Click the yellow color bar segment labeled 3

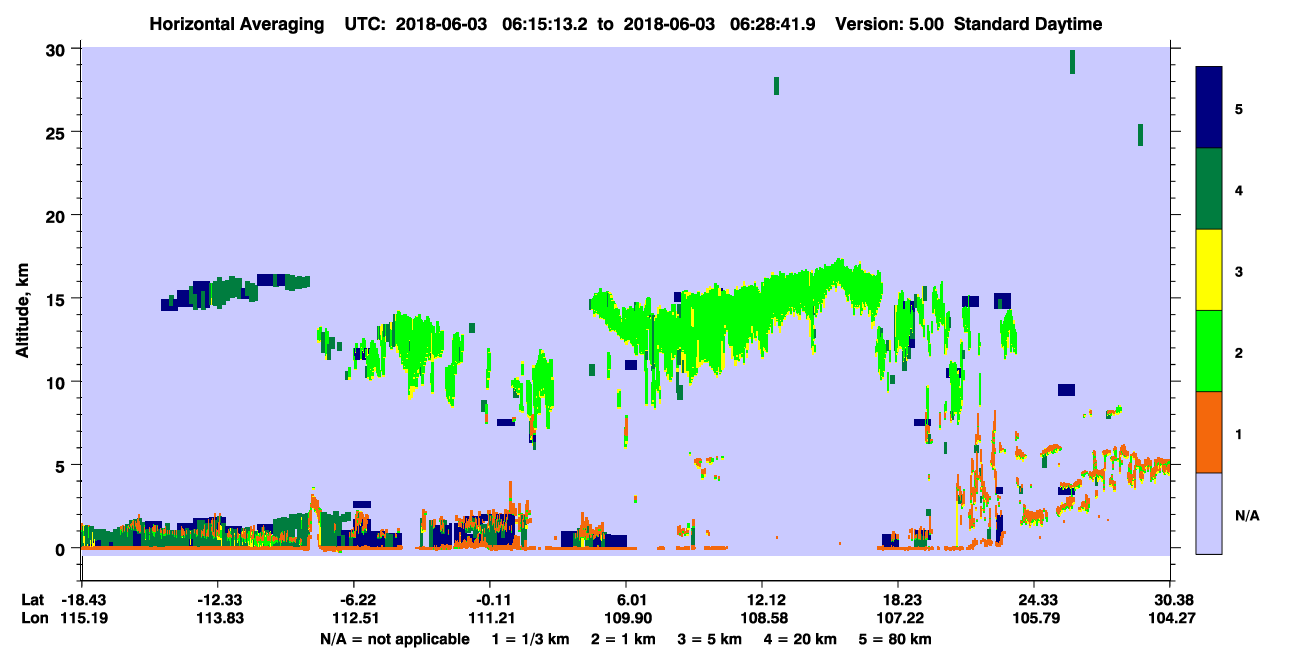[1209, 270]
